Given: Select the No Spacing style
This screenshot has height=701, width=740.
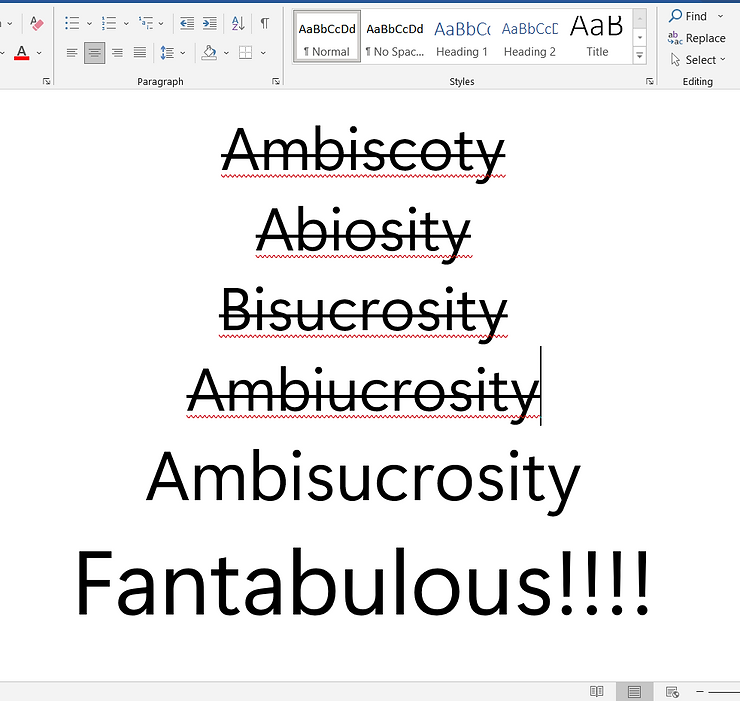Looking at the screenshot, I should click(395, 37).
